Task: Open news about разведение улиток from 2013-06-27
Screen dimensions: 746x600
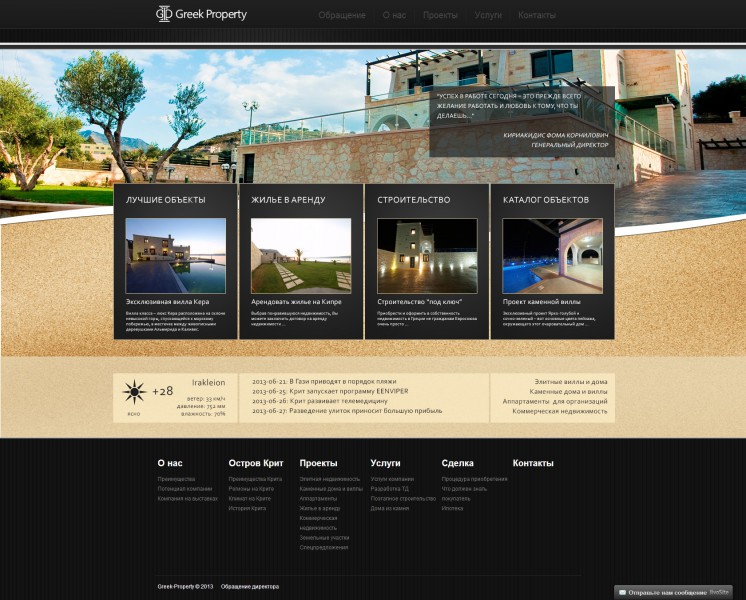Action: pos(347,411)
